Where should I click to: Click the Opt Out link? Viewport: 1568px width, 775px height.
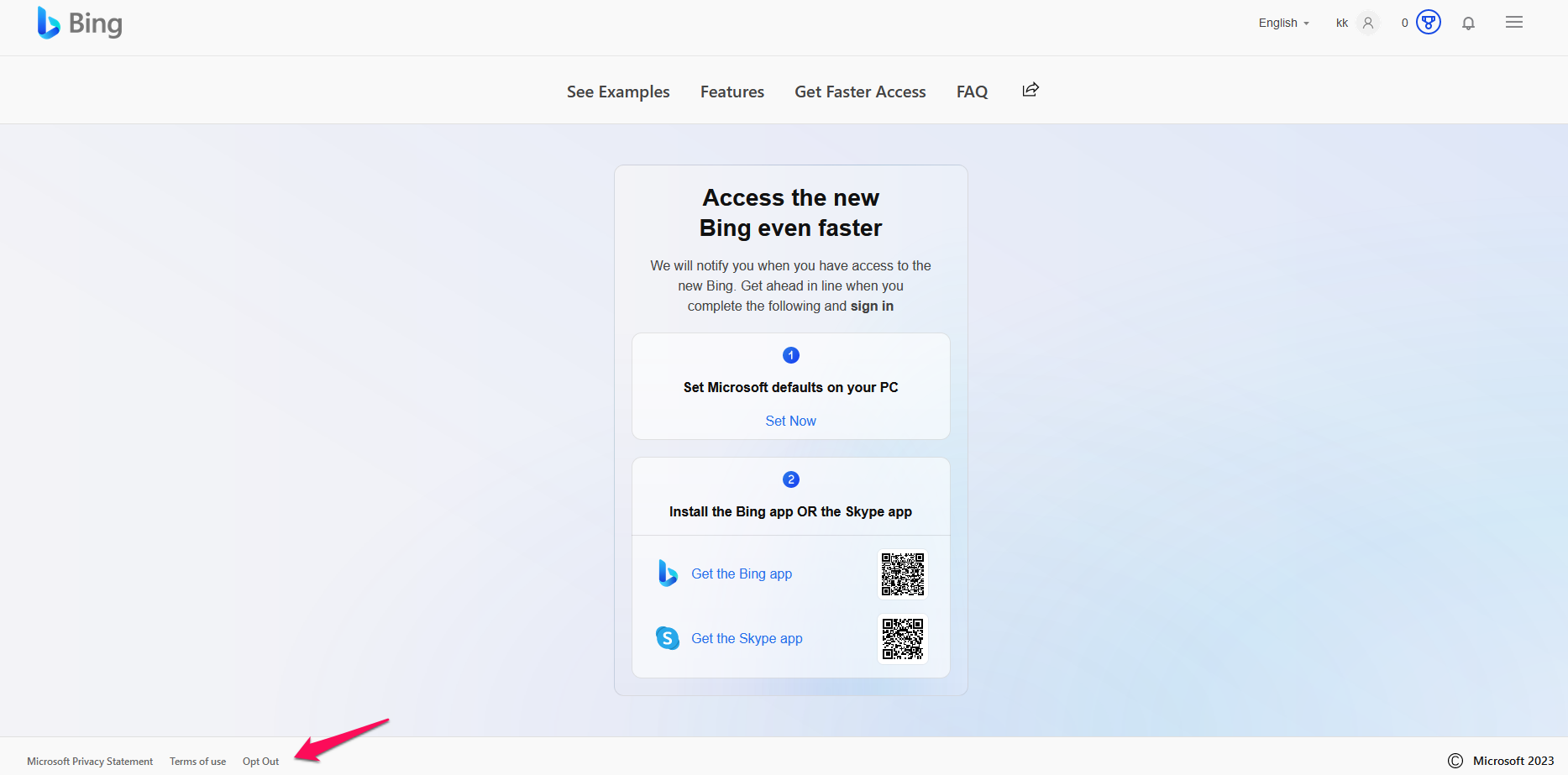click(x=260, y=762)
